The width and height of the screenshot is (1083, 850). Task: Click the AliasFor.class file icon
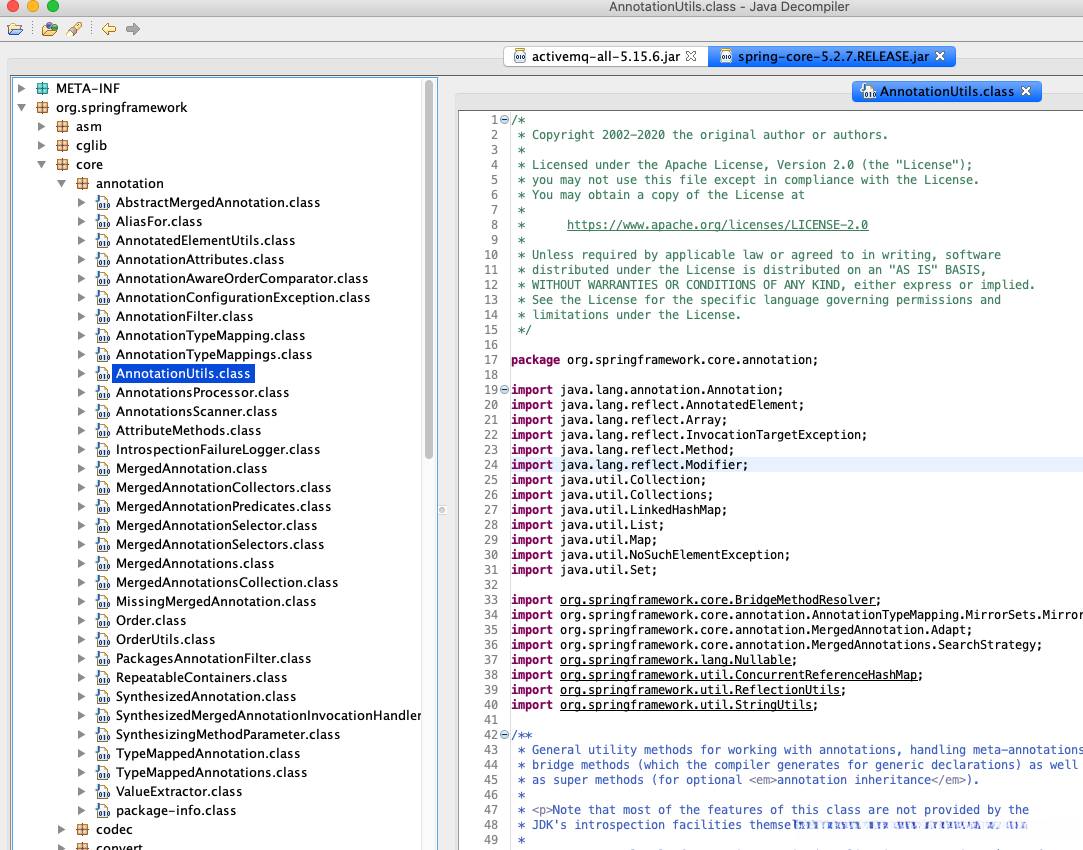(x=102, y=222)
